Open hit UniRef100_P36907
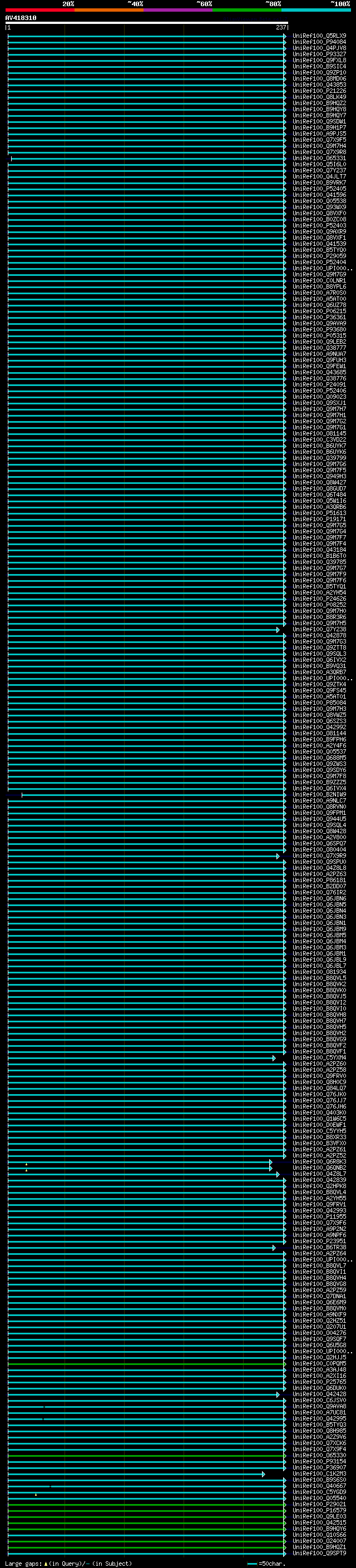 [319, 1467]
